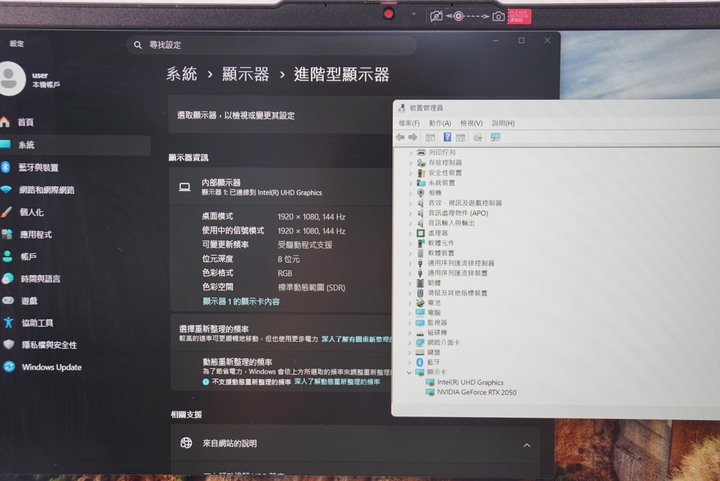Click the 內部顯示器 display info header

tap(280, 187)
